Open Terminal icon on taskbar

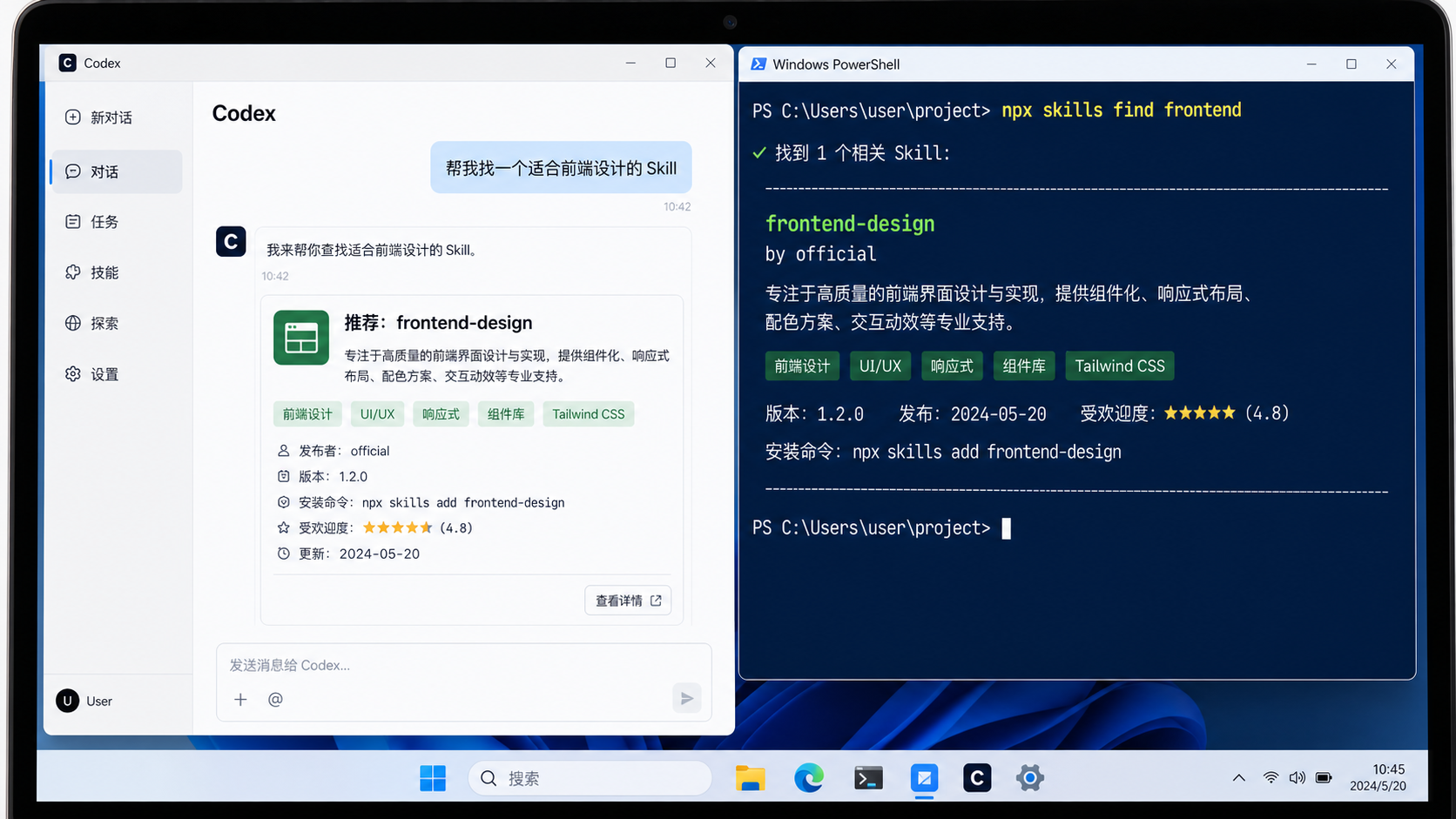867,778
